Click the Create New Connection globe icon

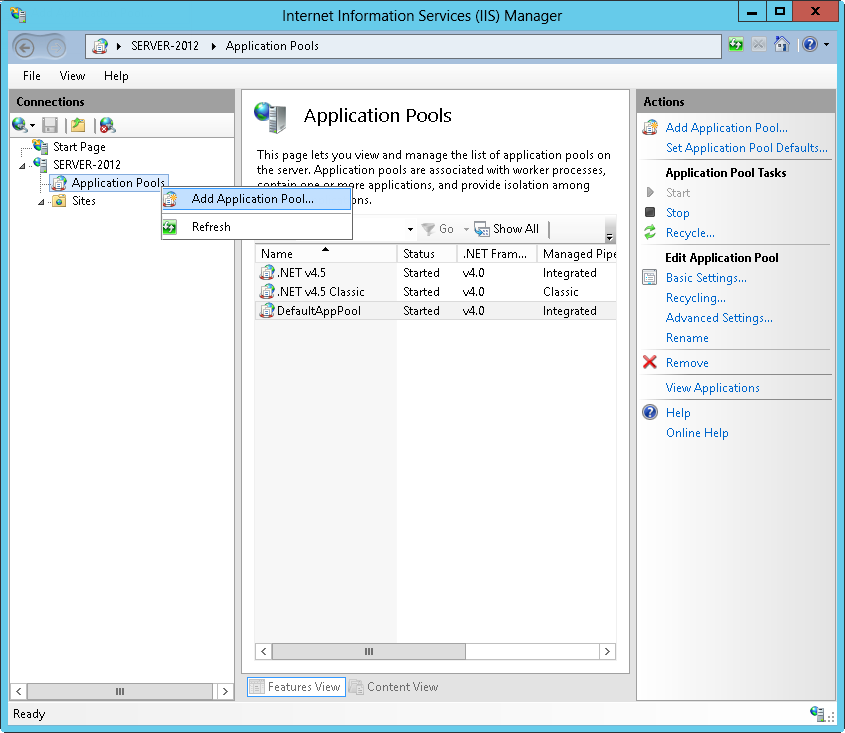point(19,125)
